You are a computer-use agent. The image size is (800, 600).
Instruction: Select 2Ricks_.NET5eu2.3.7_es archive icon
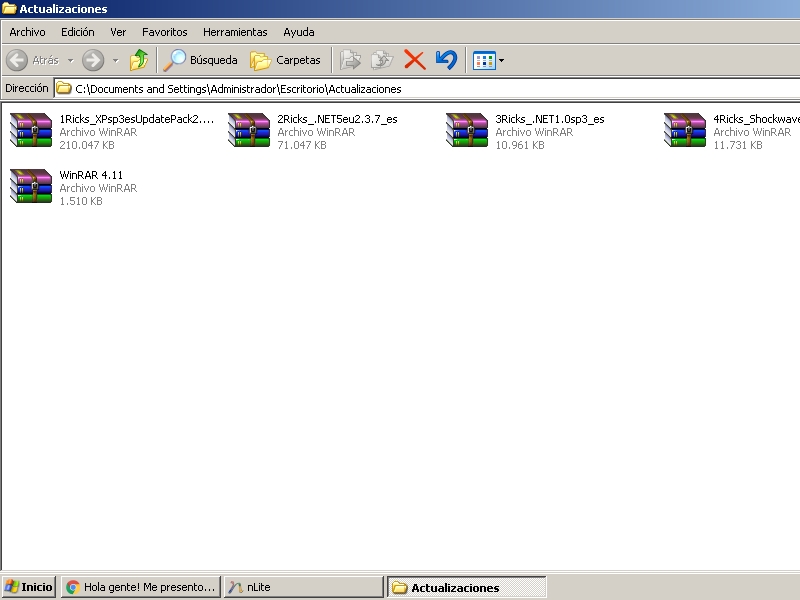pyautogui.click(x=249, y=130)
